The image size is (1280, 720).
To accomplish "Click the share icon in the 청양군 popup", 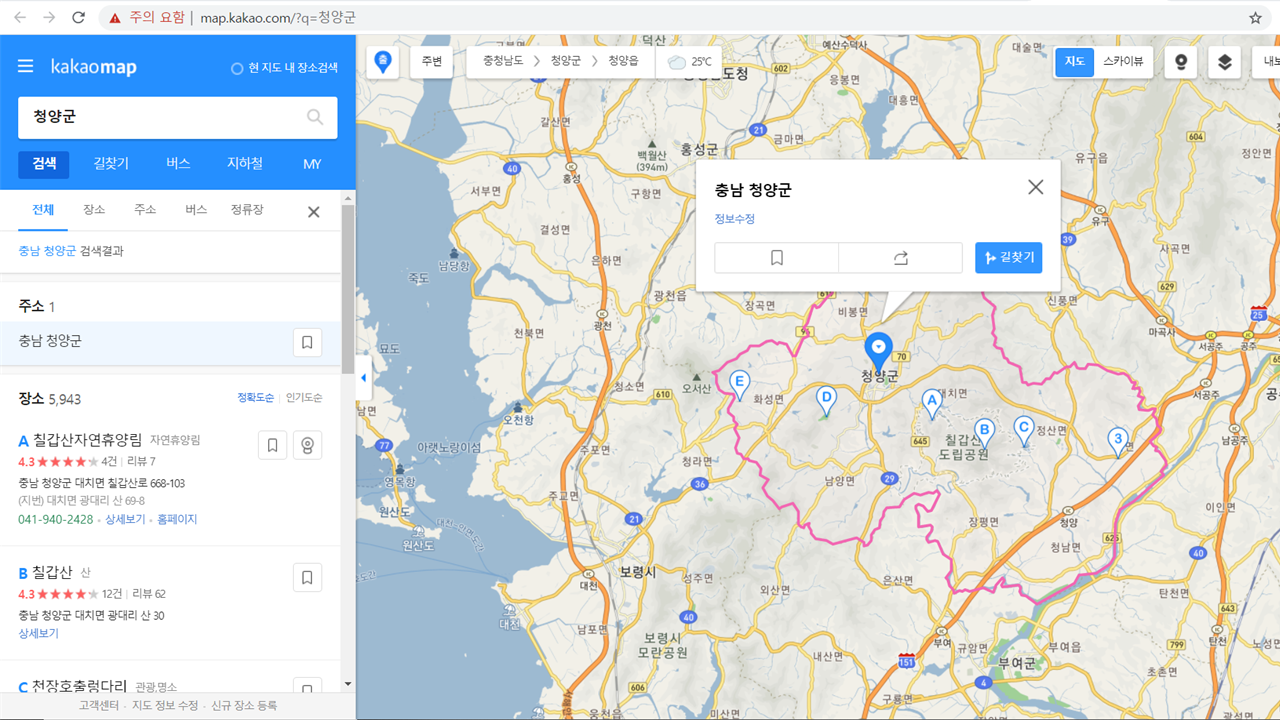I will pyautogui.click(x=899, y=257).
